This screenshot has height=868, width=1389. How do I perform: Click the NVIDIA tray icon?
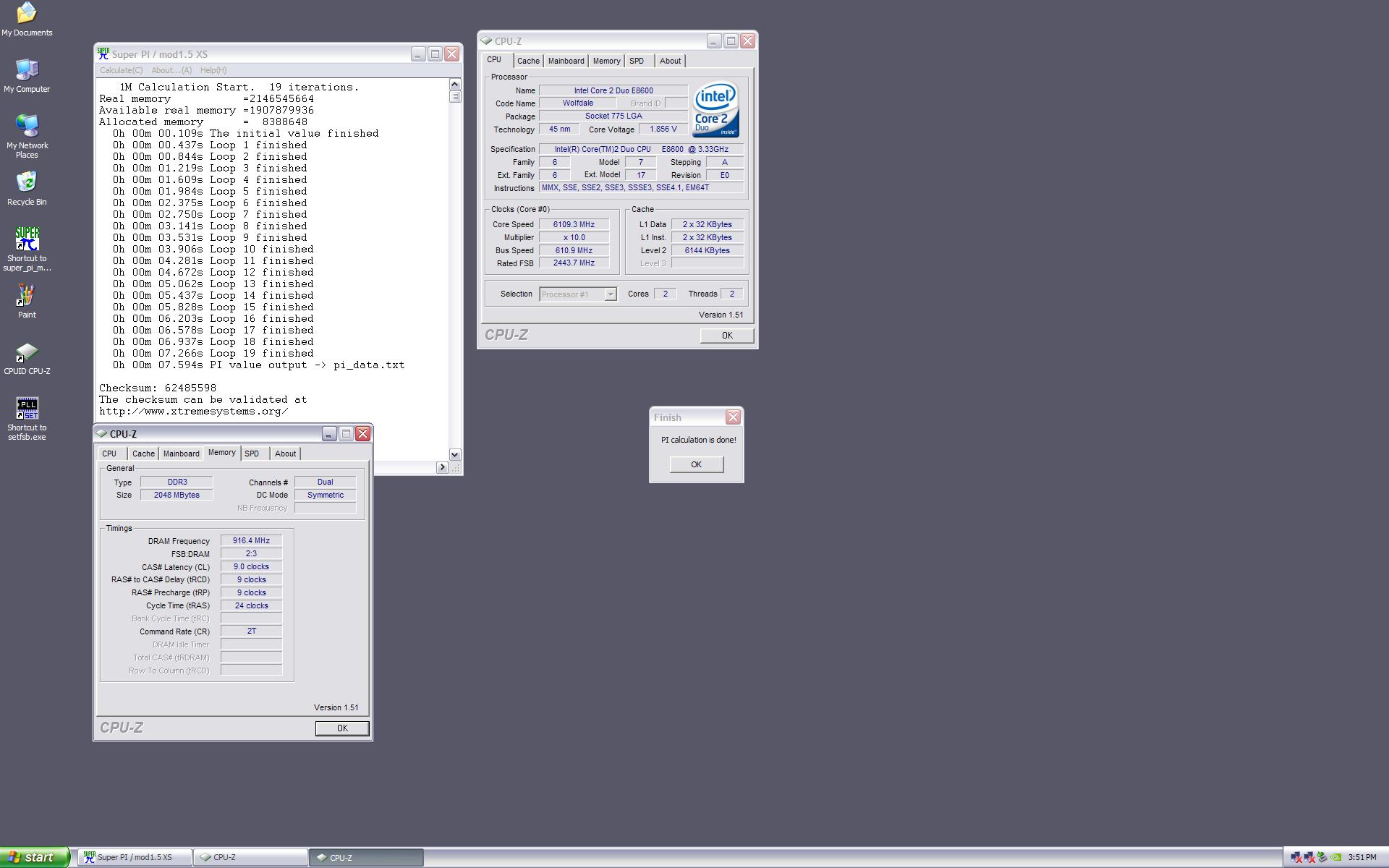pos(1336,857)
